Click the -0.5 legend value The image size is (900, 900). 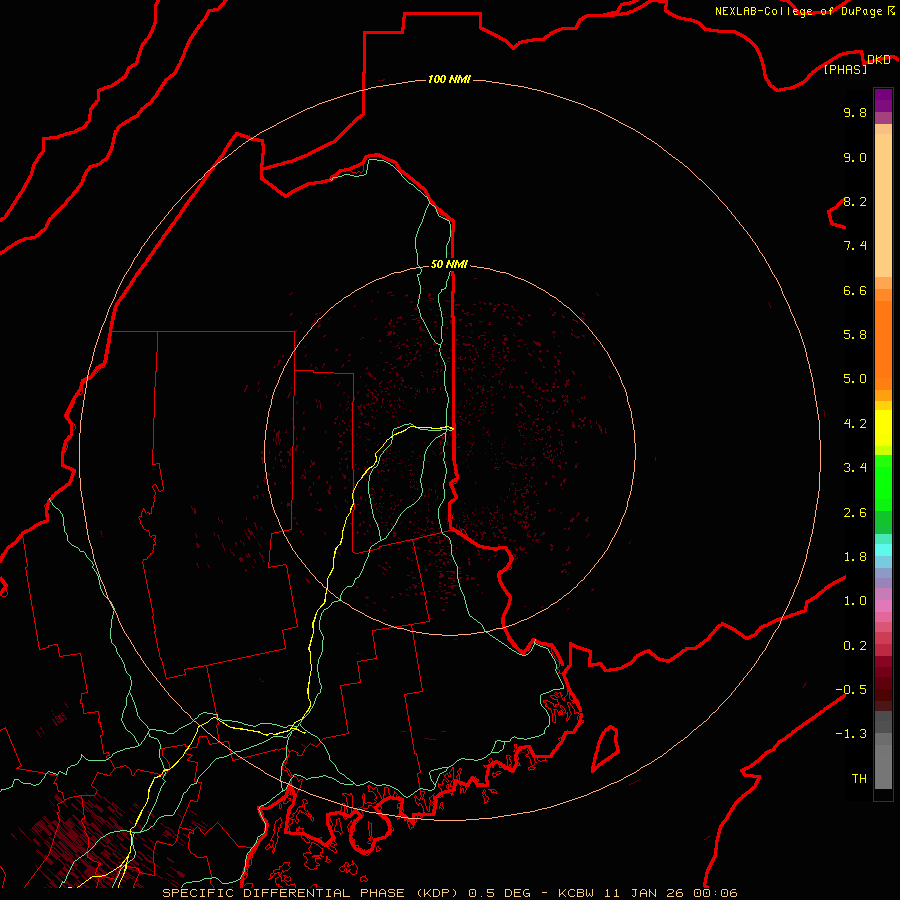point(851,689)
